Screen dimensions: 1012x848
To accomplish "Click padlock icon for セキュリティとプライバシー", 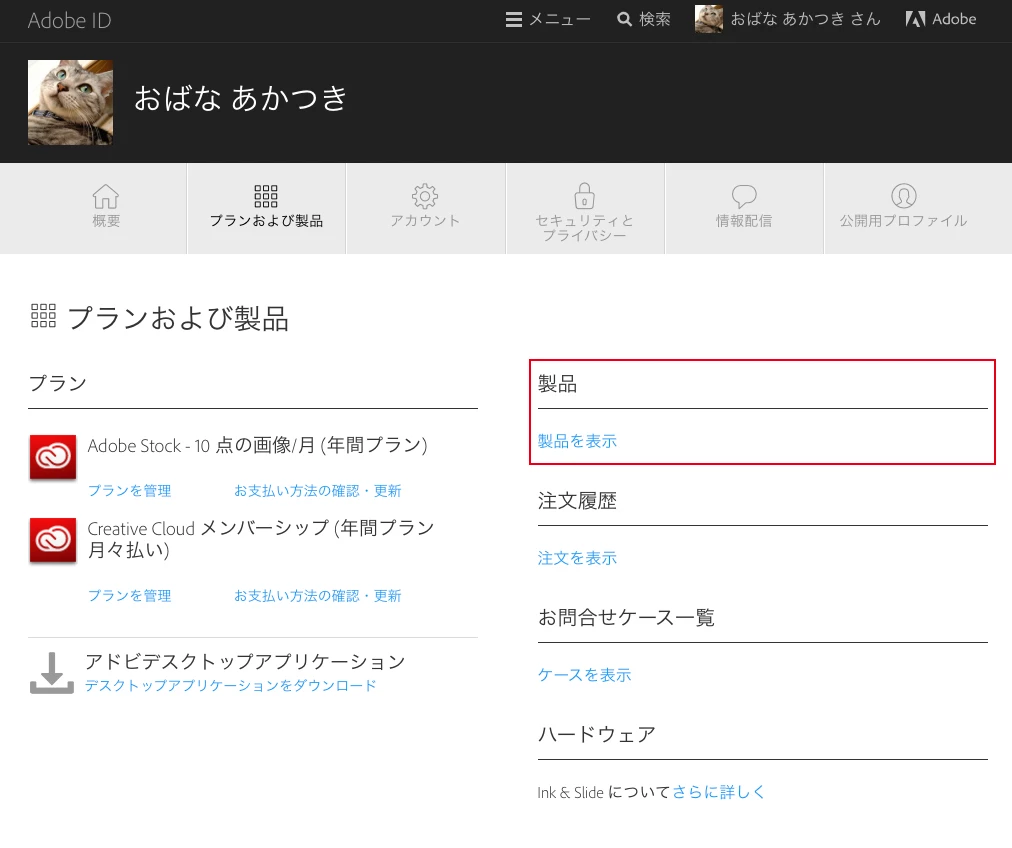I will (x=585, y=196).
